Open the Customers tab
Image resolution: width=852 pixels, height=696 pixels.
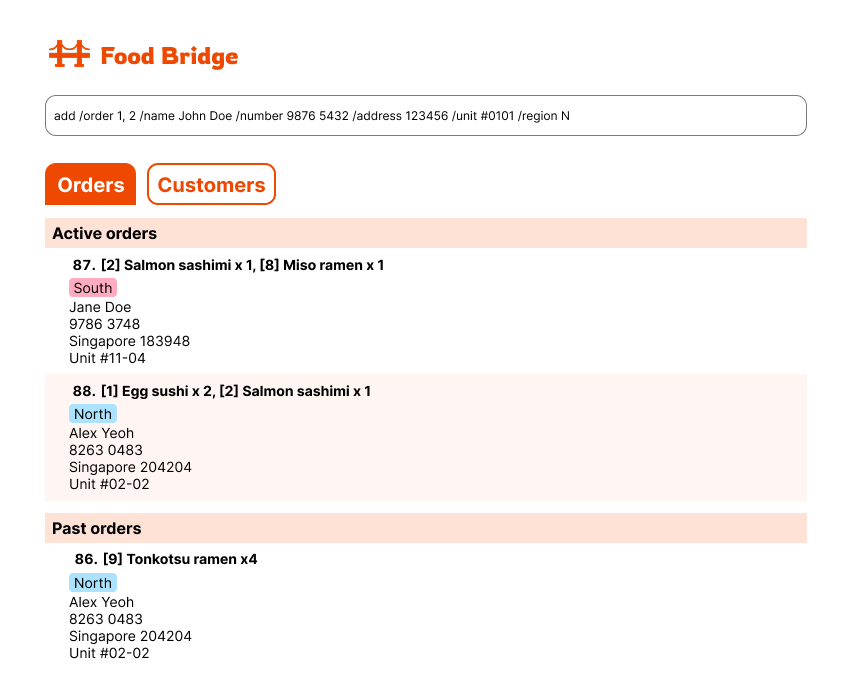click(x=211, y=185)
